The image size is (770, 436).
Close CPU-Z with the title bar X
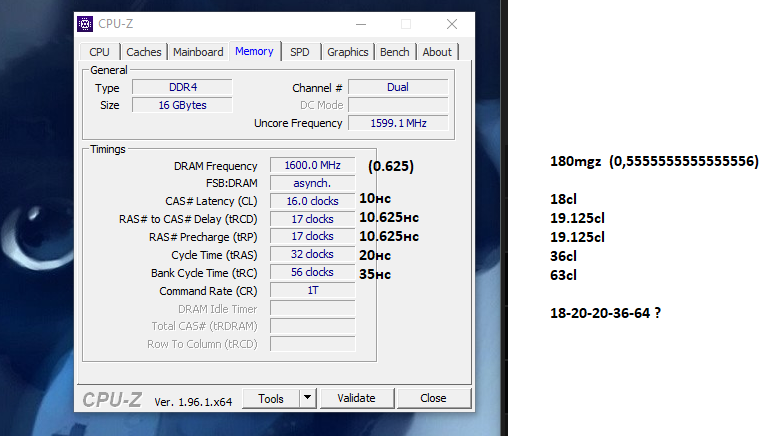(x=452, y=24)
